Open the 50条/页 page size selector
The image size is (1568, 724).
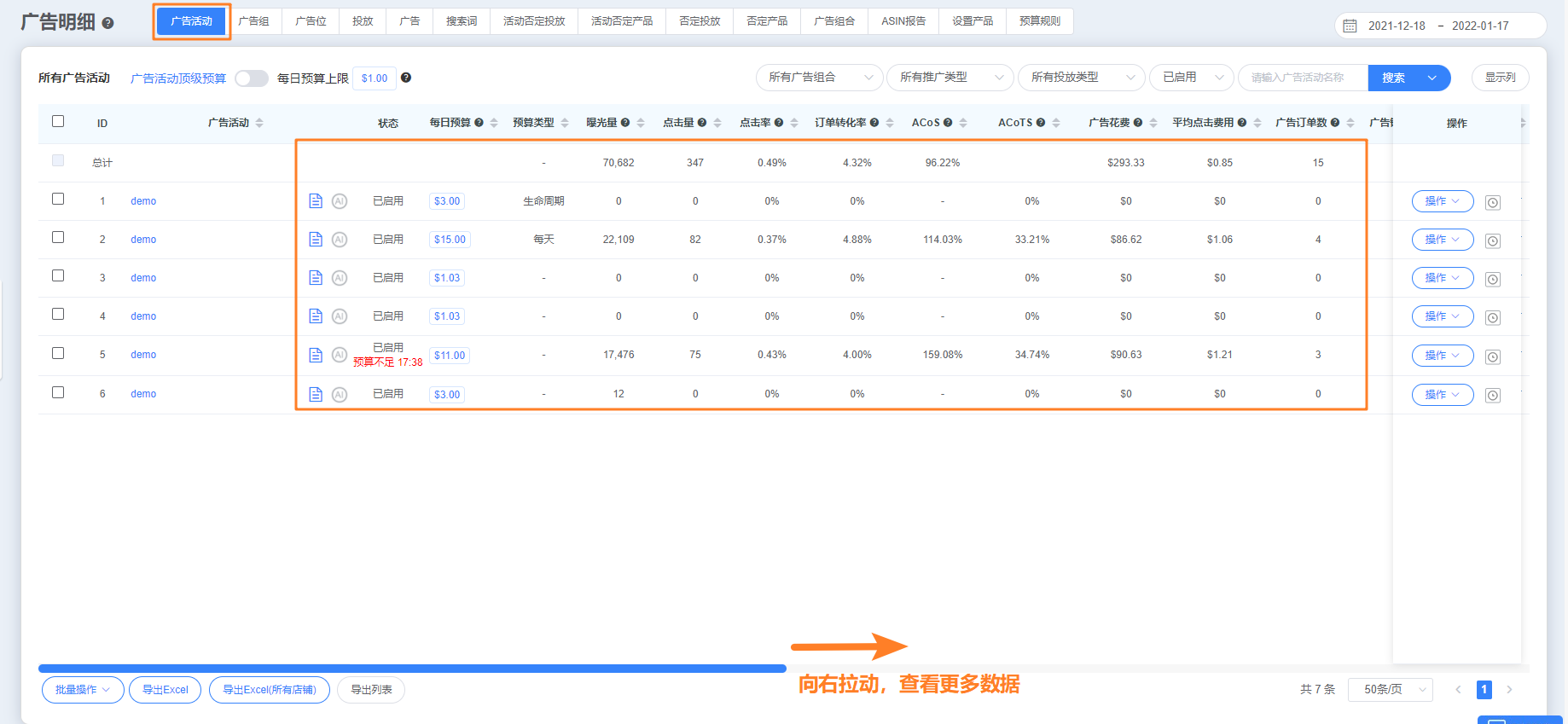tap(1390, 689)
